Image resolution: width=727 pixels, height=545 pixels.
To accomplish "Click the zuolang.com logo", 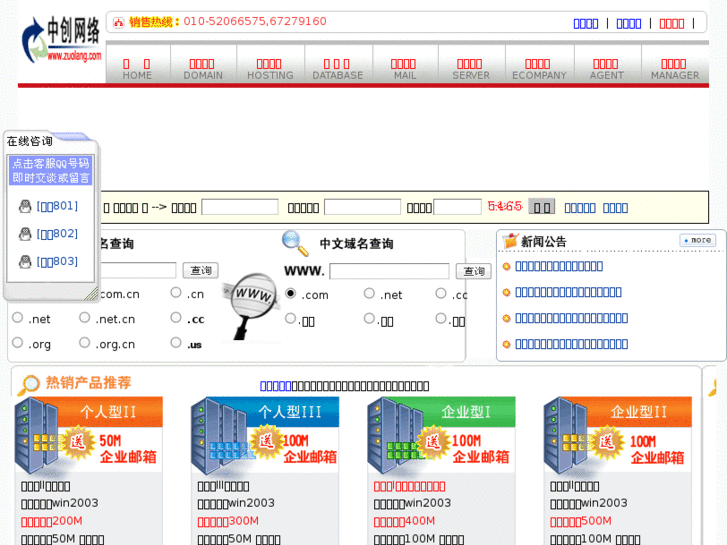I will [x=61, y=40].
